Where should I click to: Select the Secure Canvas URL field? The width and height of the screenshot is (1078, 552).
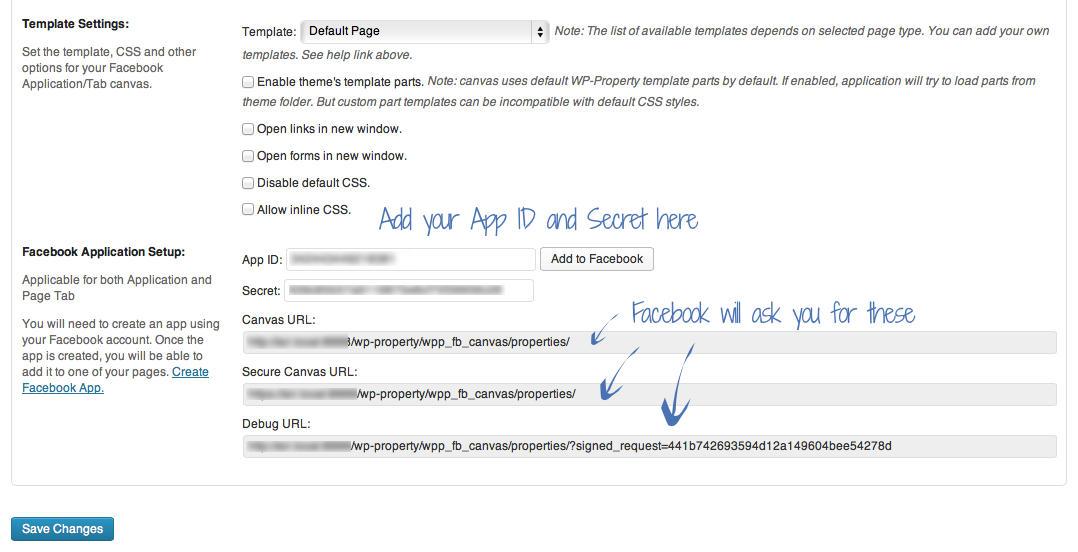[x=649, y=395]
